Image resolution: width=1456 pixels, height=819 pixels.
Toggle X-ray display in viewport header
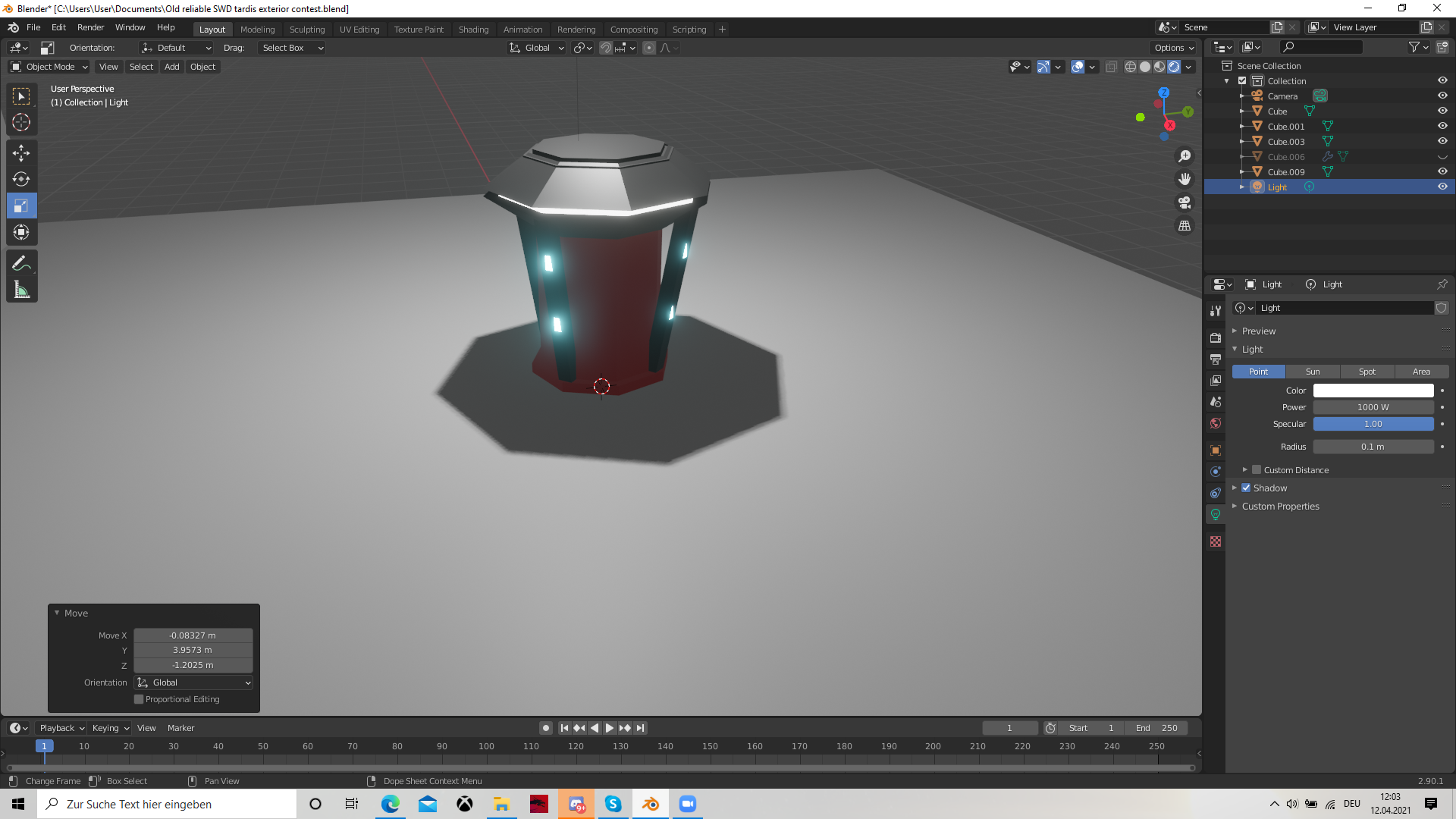click(1111, 67)
